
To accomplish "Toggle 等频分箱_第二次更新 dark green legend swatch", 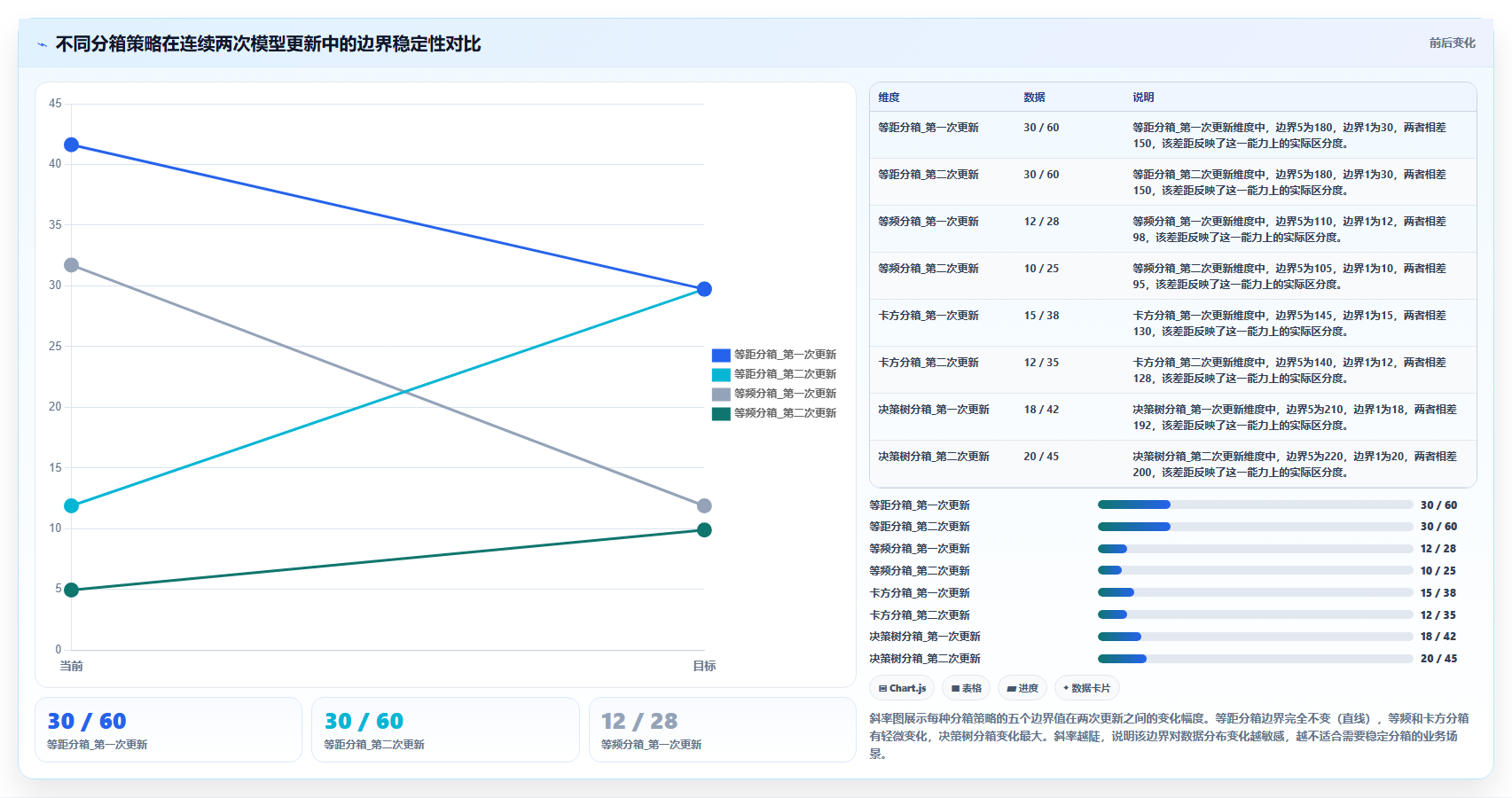I will click(x=721, y=413).
